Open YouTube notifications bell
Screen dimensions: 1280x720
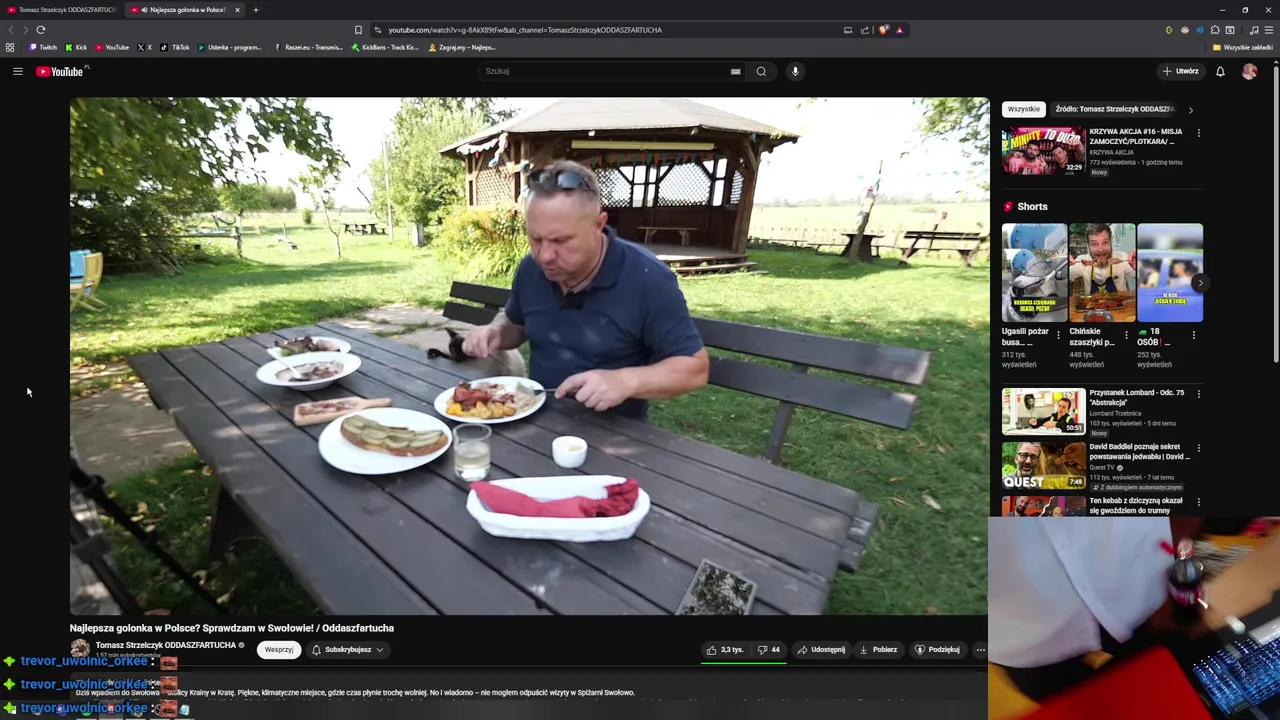1220,71
